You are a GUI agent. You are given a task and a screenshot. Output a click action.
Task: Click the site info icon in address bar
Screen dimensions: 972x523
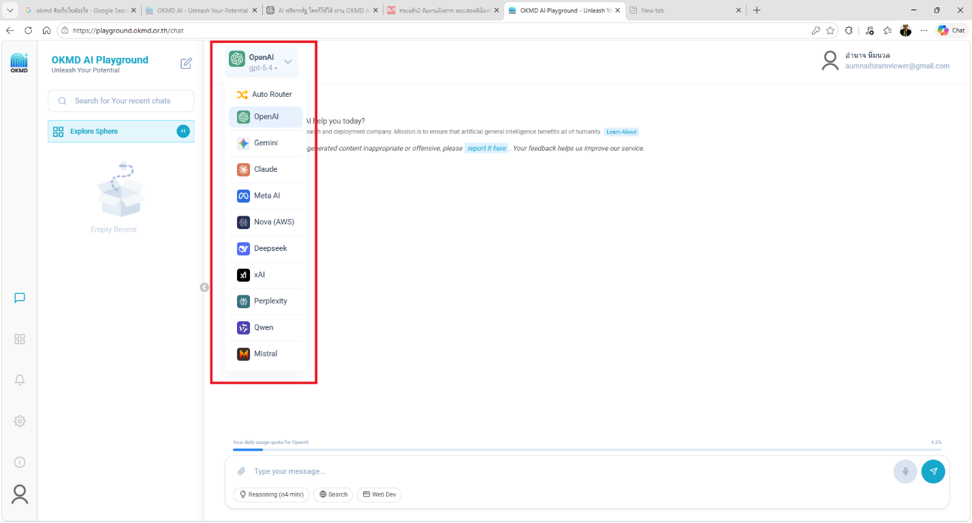coord(64,30)
